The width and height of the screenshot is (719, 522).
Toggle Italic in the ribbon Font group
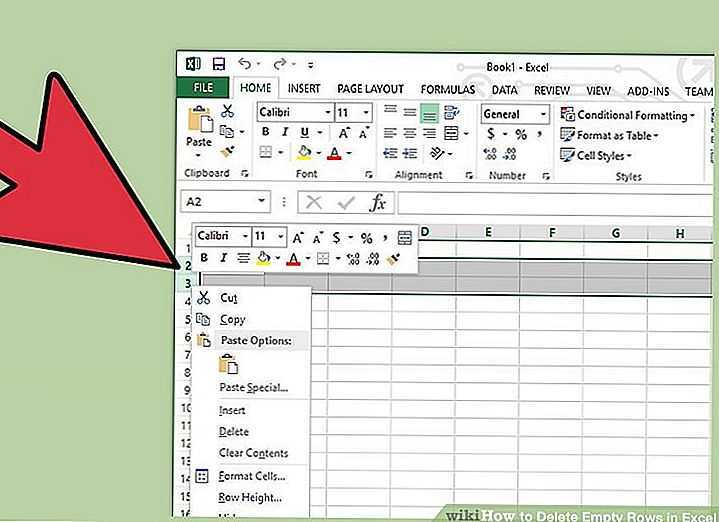(285, 132)
